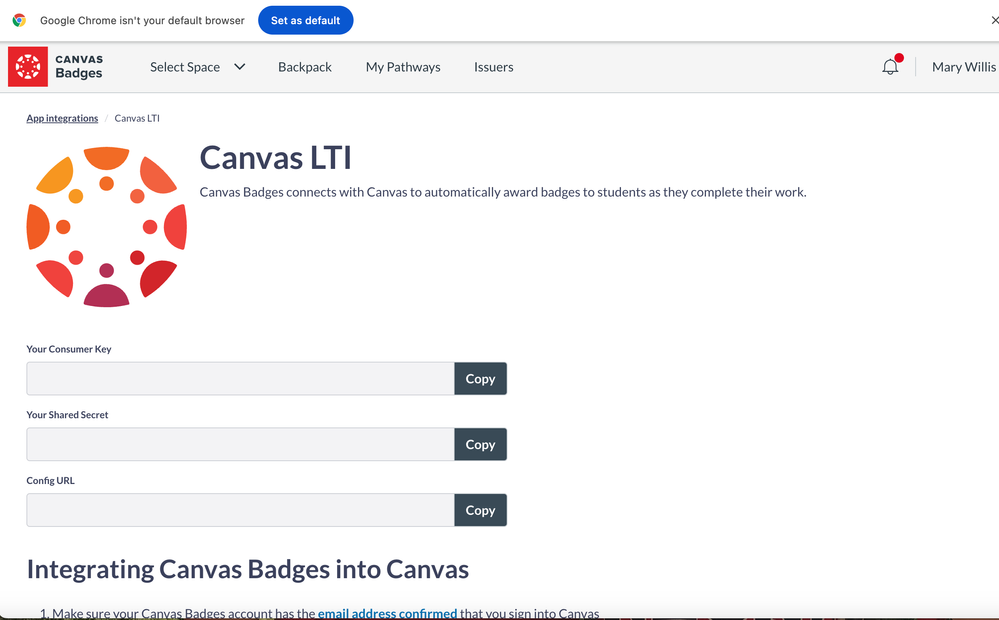
Task: Dismiss the default browser infobar
Action: [x=993, y=20]
